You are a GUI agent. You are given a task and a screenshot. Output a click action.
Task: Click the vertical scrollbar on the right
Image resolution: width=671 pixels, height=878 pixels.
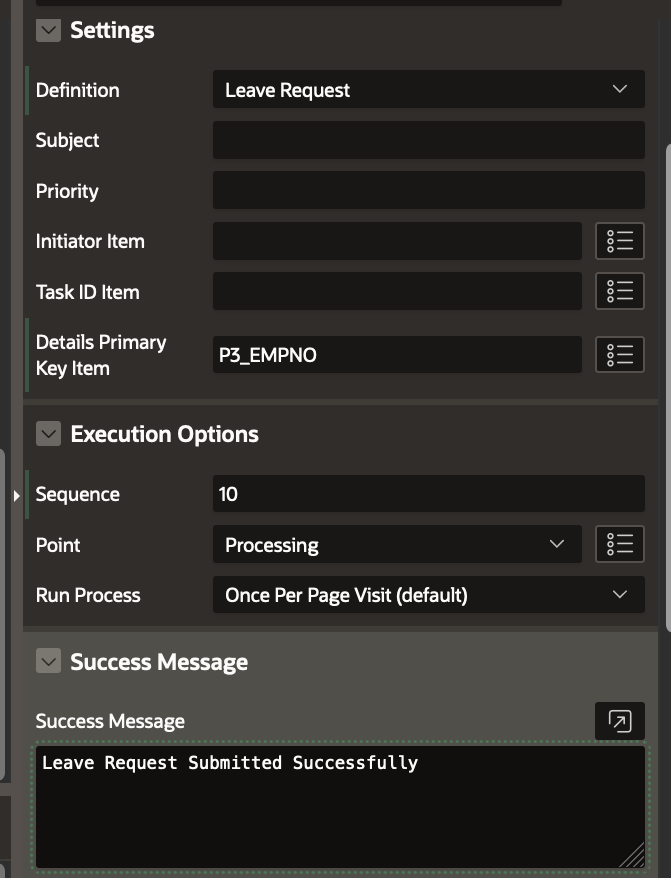(667, 380)
